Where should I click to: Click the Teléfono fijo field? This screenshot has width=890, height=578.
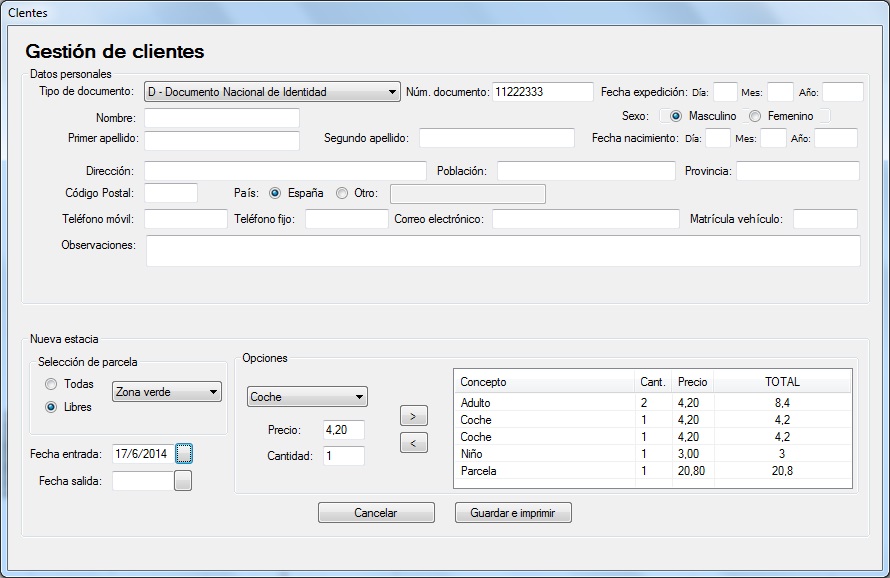[347, 219]
